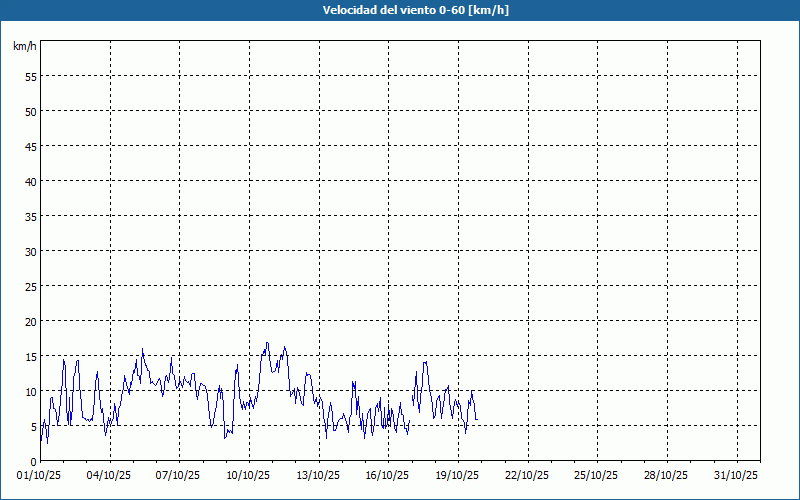This screenshot has height=500, width=800.
Task: Click the 16/10/25 date label
Action: click(x=388, y=475)
